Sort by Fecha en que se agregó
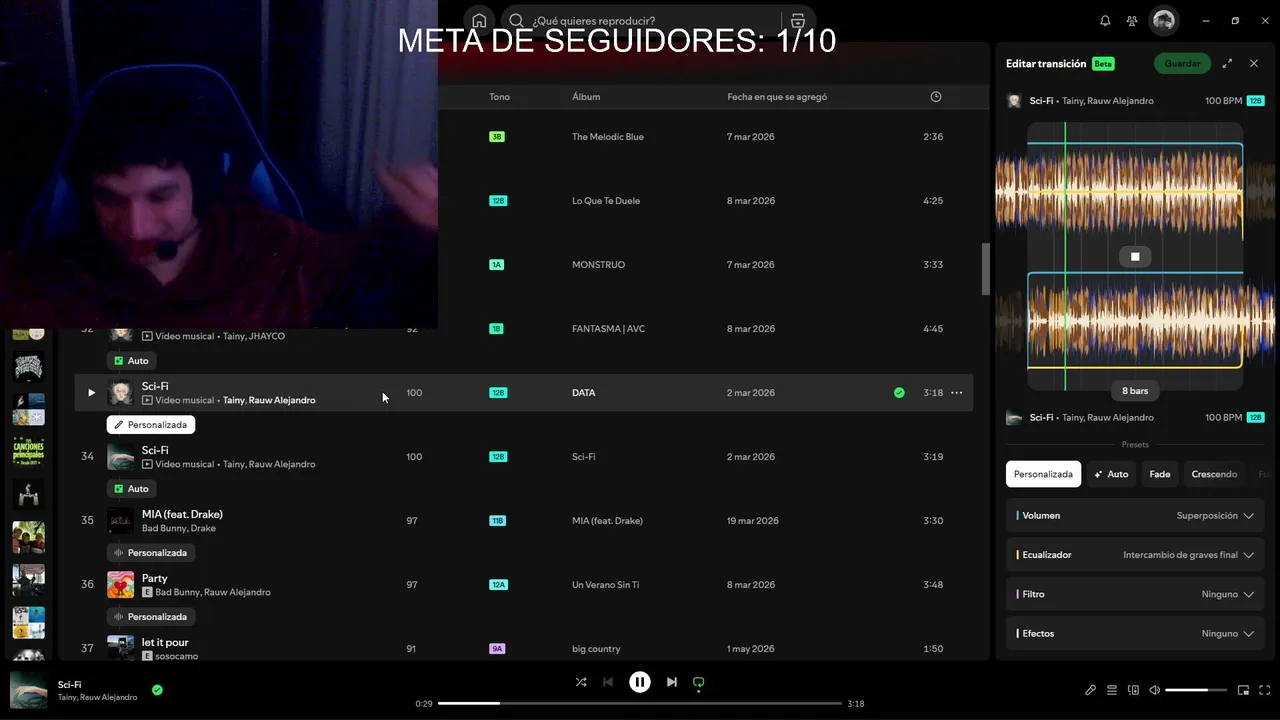 (x=777, y=97)
